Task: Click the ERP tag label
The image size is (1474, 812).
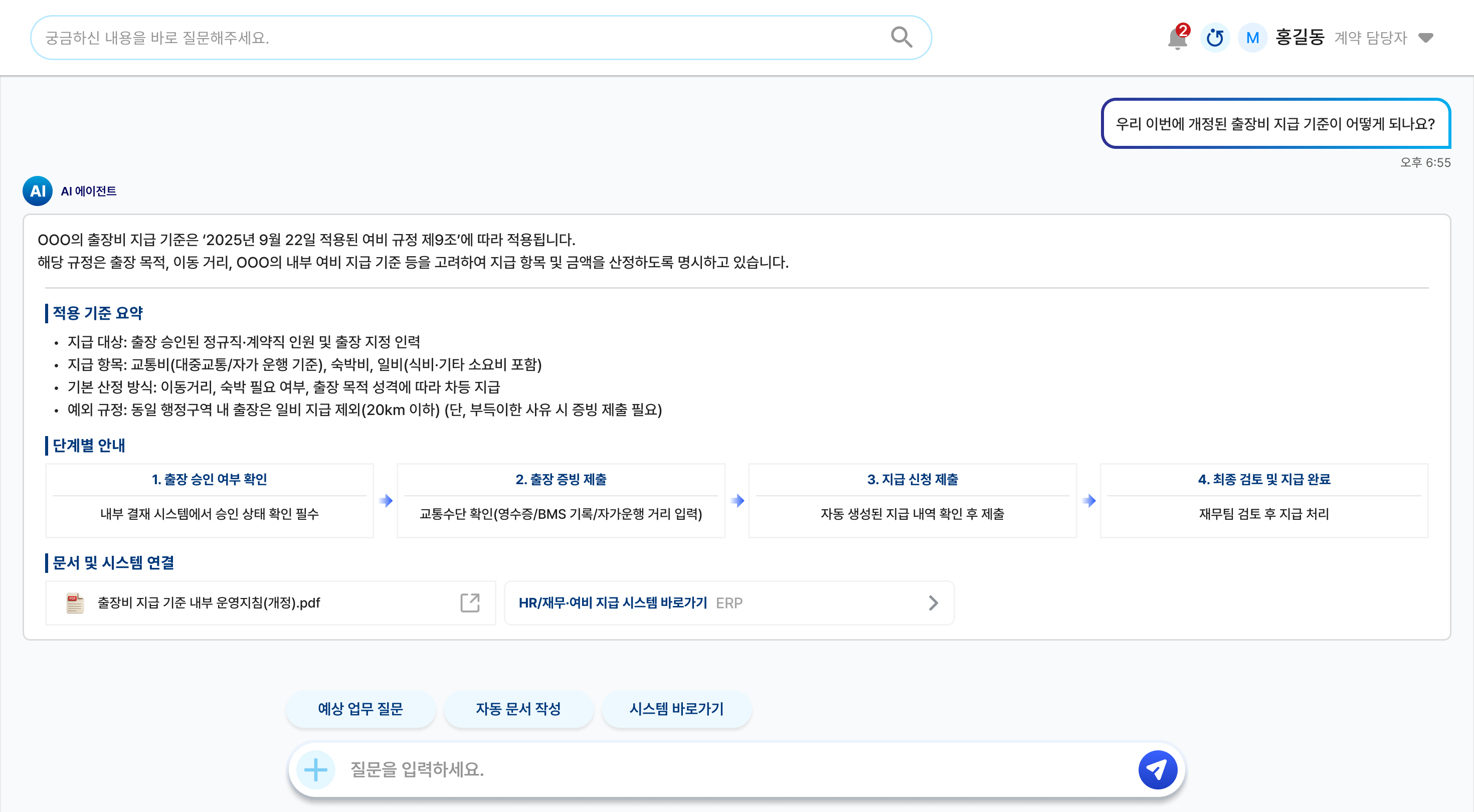Action: (x=729, y=603)
